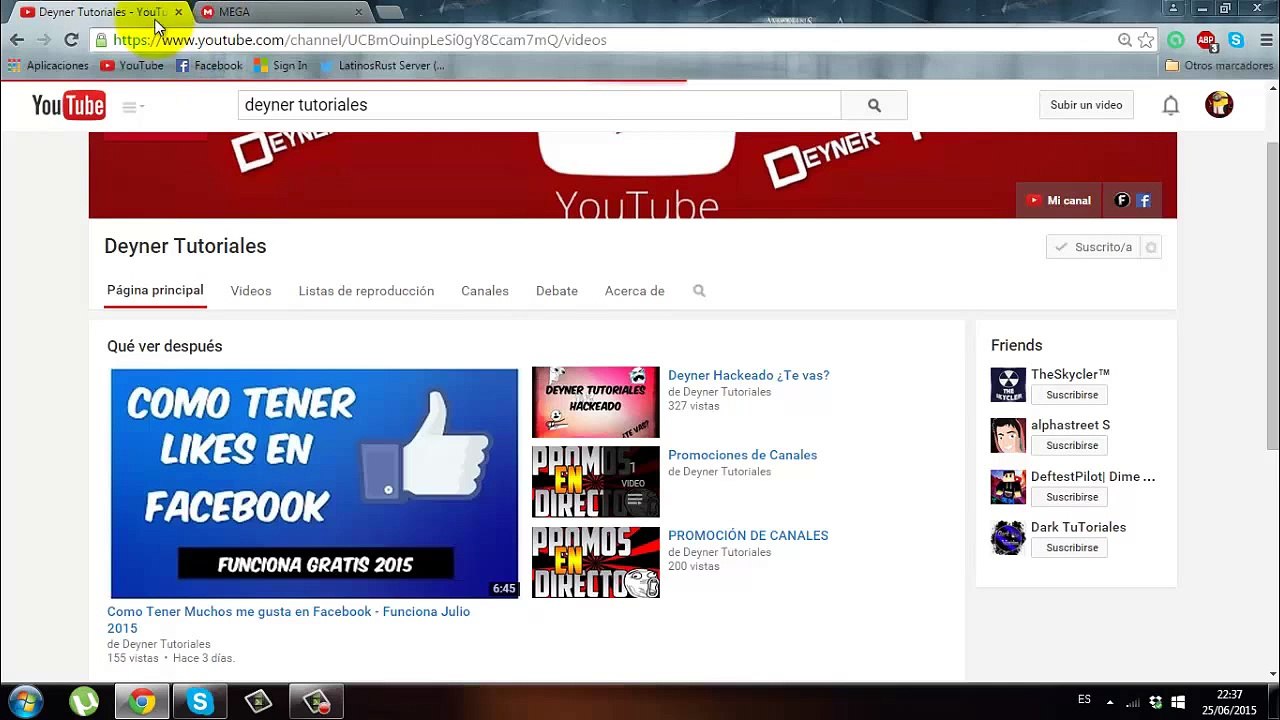Open Promociones de Canales playlist link
Image resolution: width=1280 pixels, height=720 pixels.
(x=743, y=455)
